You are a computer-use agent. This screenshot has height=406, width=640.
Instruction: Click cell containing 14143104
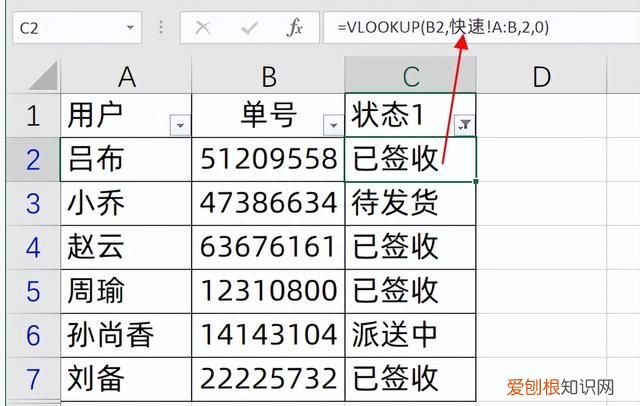coord(268,335)
